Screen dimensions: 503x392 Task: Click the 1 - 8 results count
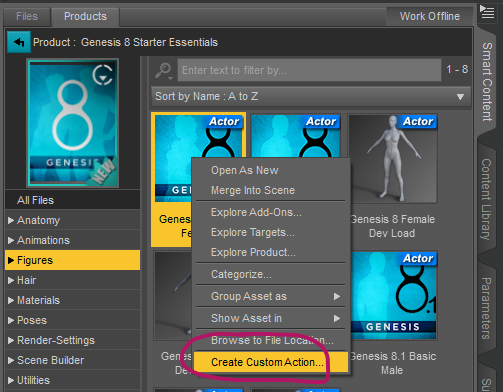coord(457,69)
